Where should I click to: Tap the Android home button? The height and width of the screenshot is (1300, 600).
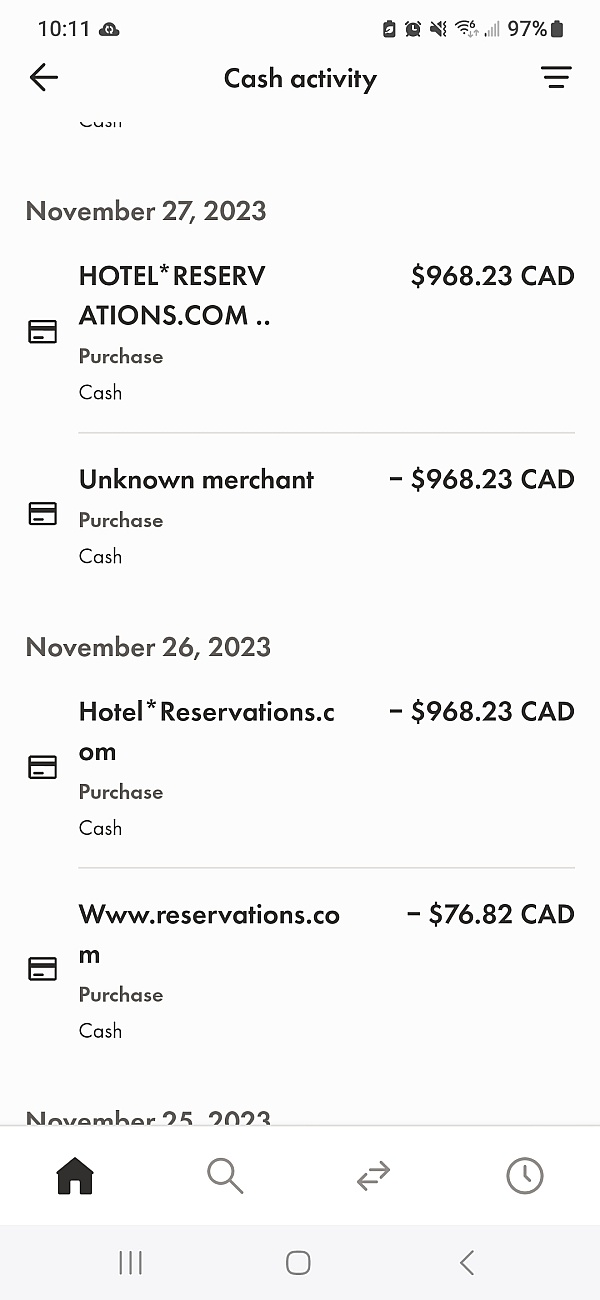[298, 1262]
